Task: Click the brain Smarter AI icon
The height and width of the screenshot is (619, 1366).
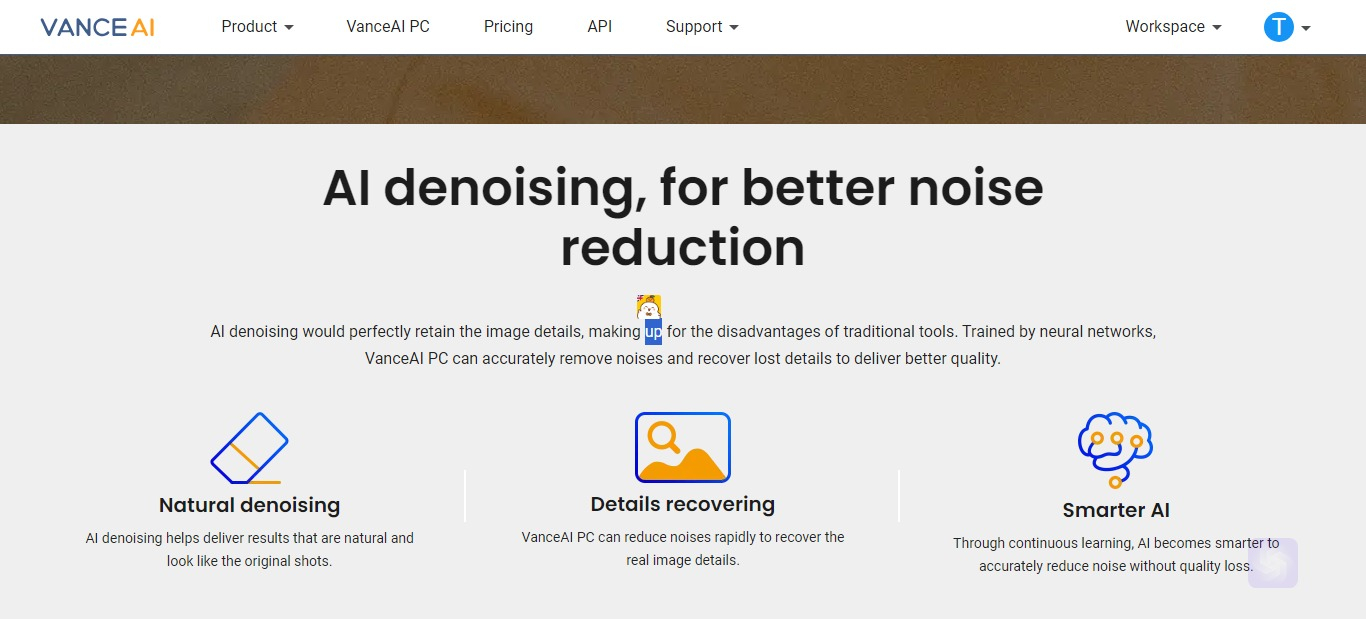Action: click(x=1115, y=450)
